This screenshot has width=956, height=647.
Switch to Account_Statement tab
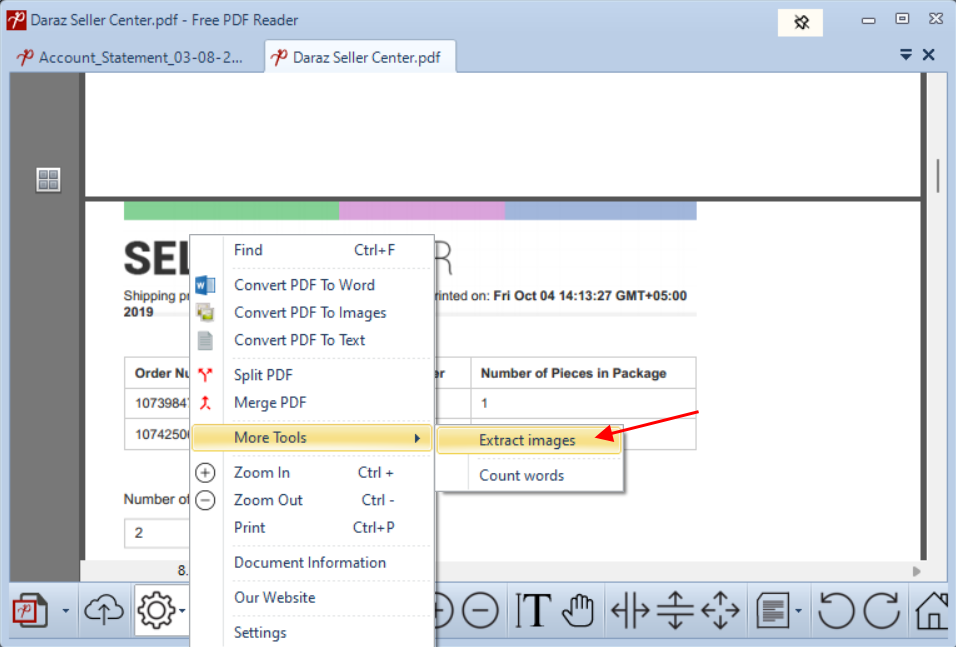click(130, 57)
